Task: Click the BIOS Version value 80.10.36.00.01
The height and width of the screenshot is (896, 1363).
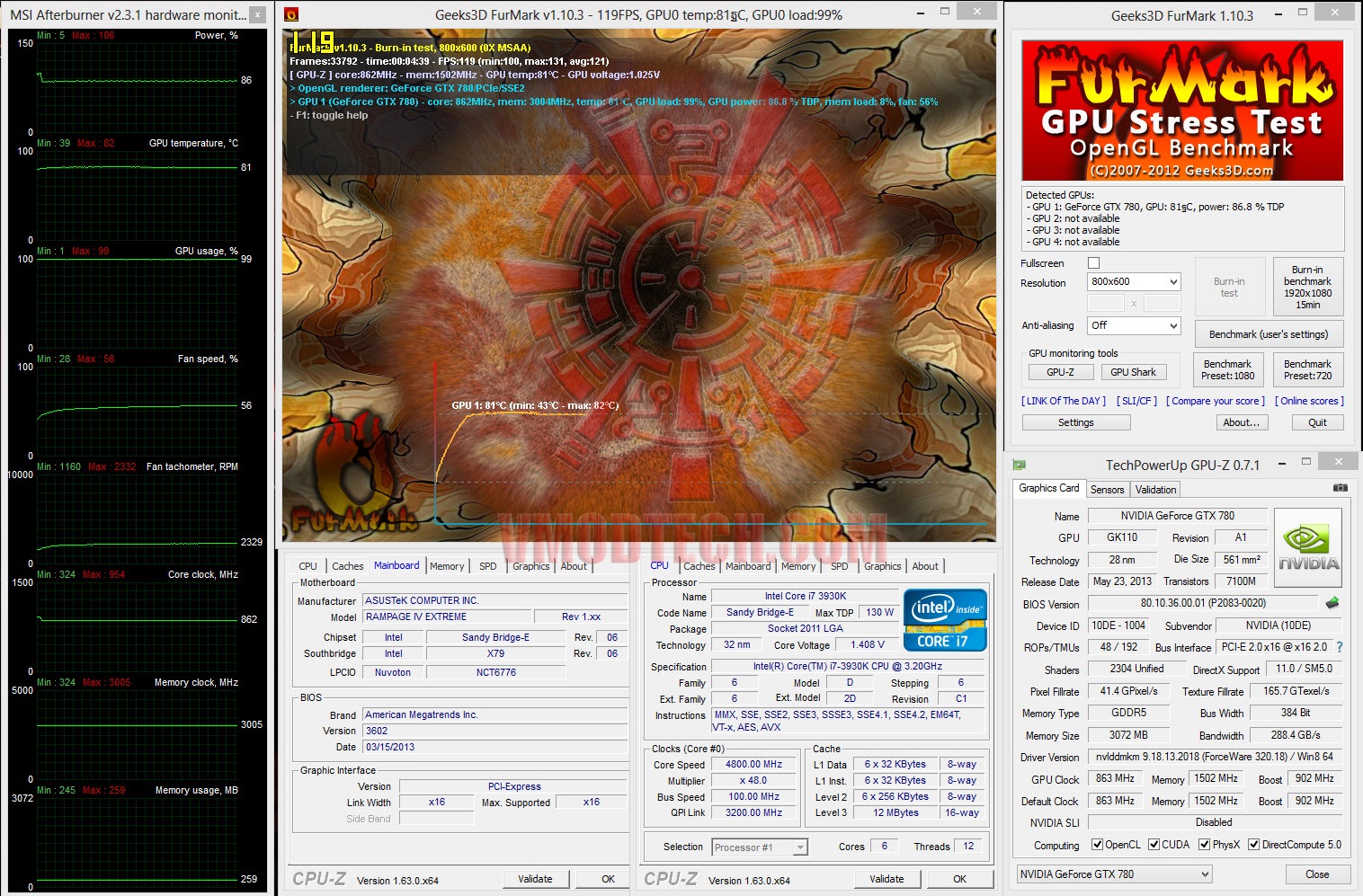Action: point(1203,604)
